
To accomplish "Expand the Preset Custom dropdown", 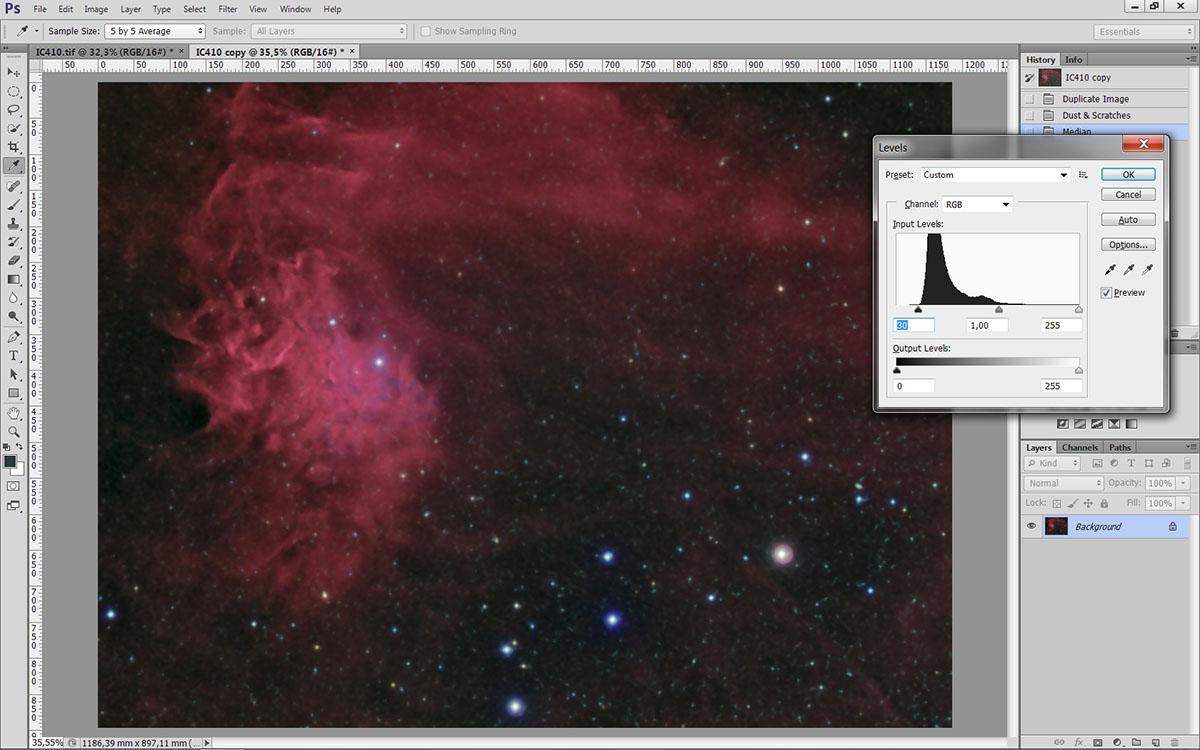I will (x=994, y=175).
